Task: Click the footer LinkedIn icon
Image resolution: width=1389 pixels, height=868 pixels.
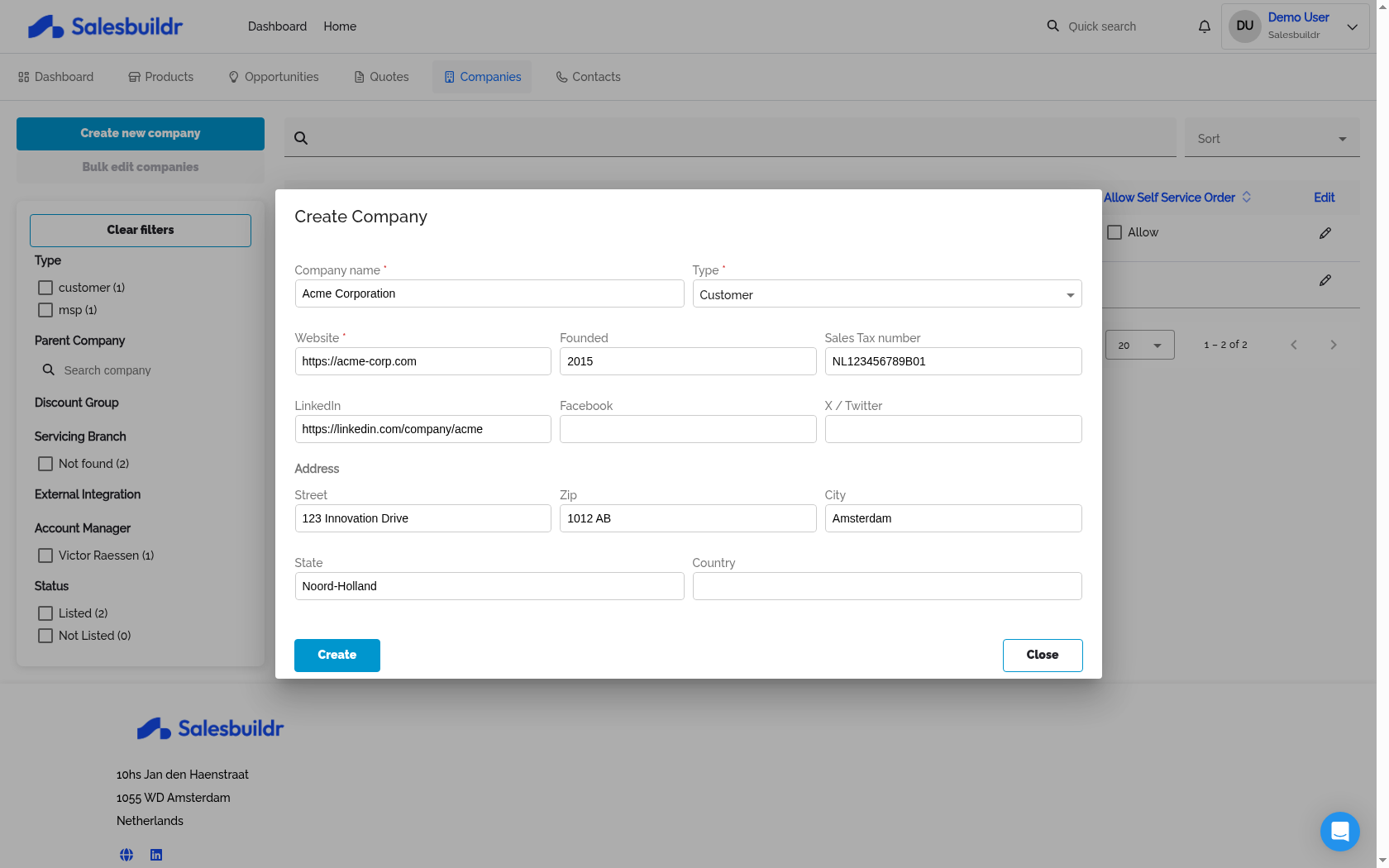Action: coord(156,855)
